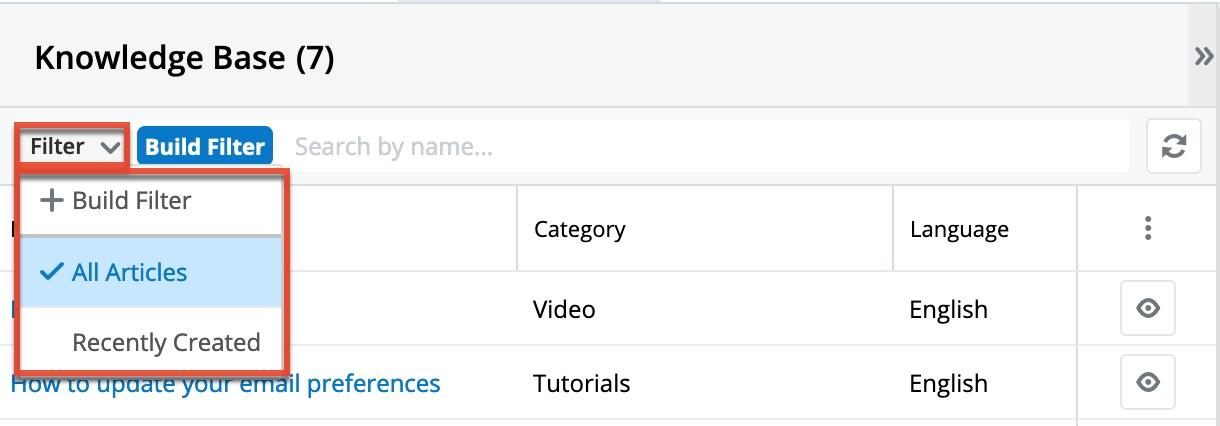This screenshot has width=1220, height=426.
Task: Click the Knowledge Base (7) title
Action: [184, 58]
